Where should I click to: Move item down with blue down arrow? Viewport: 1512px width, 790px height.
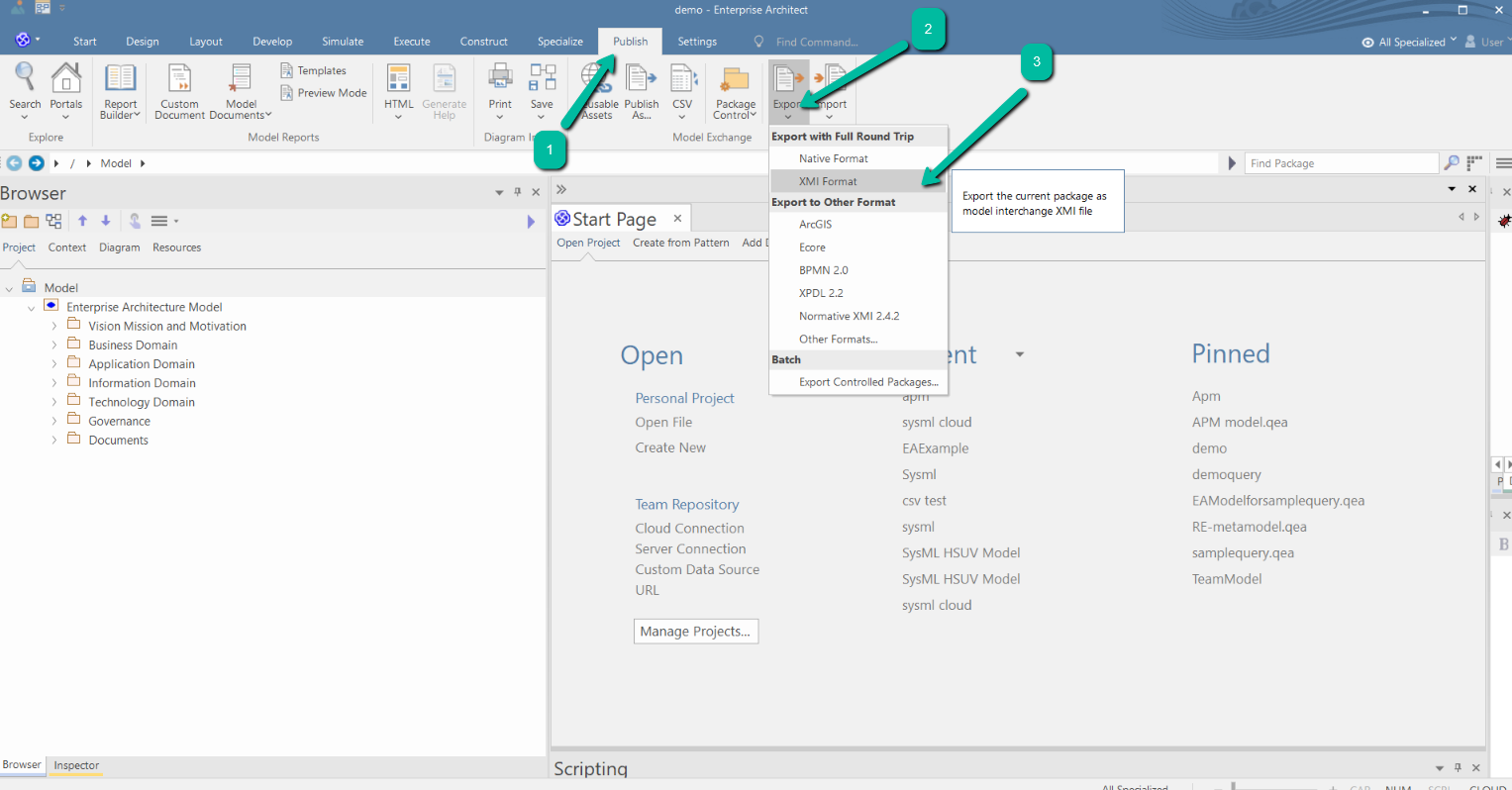click(106, 221)
